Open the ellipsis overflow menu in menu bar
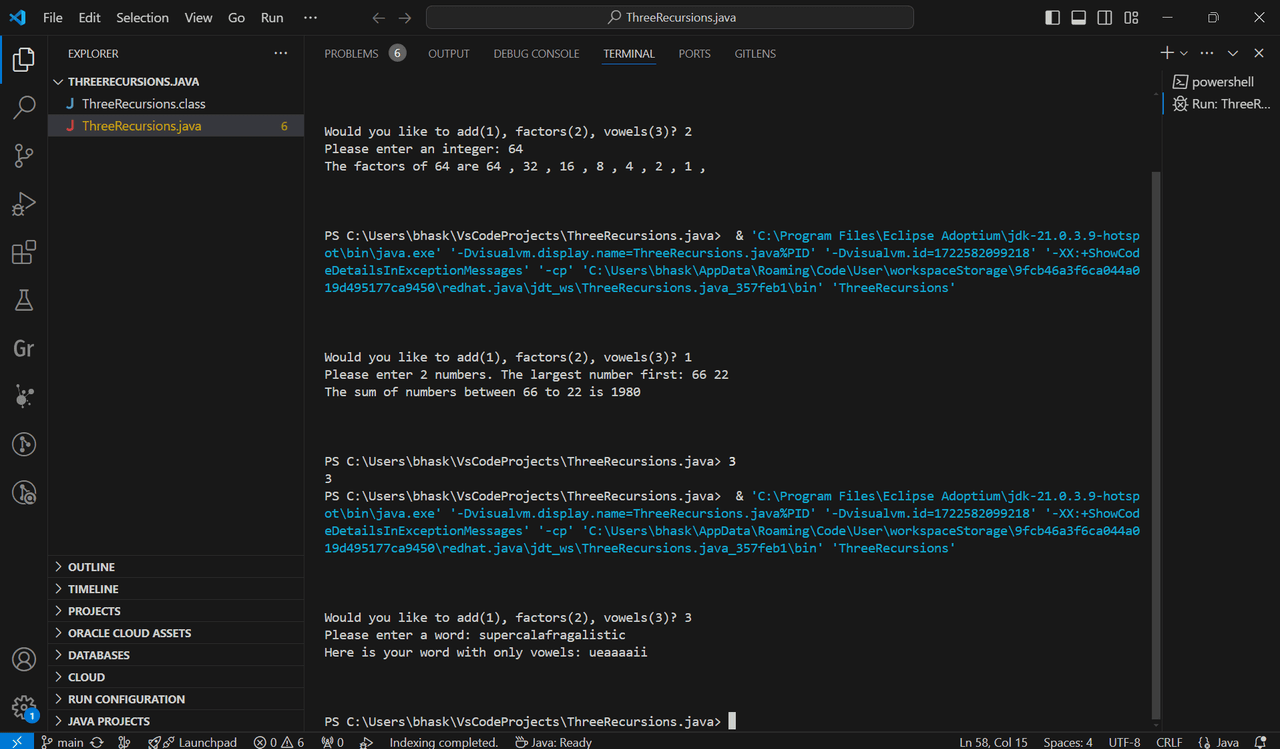 (x=310, y=18)
